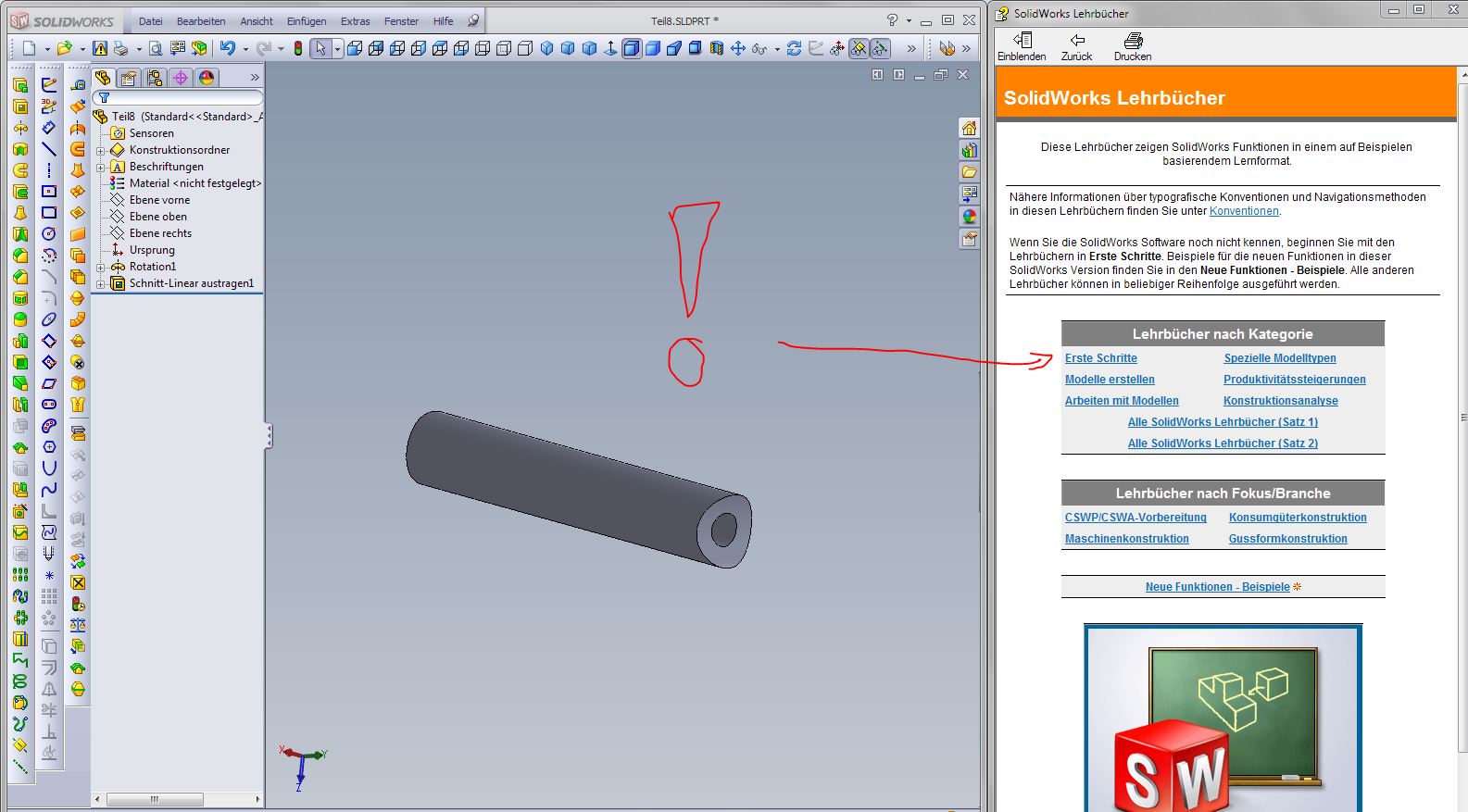Open the Extras menu

pos(355,21)
